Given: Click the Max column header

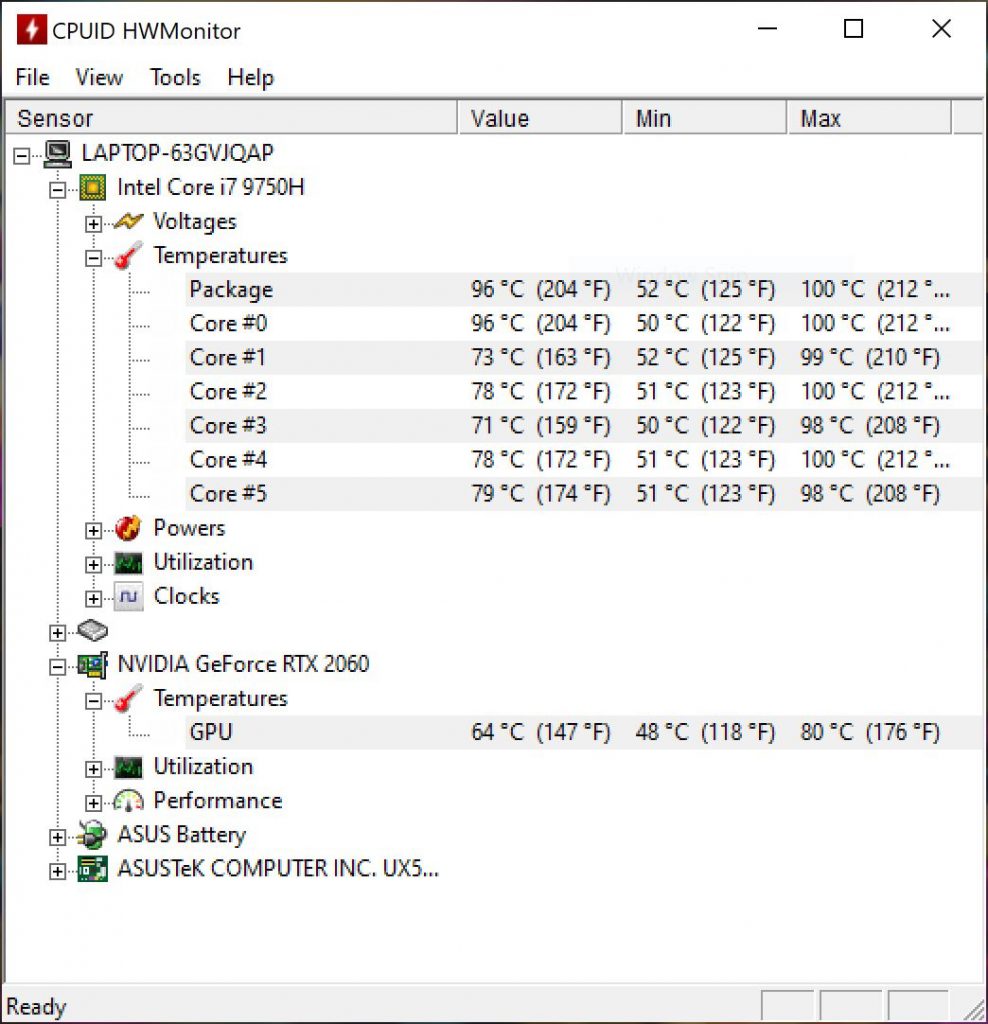Looking at the screenshot, I should pyautogui.click(x=870, y=118).
